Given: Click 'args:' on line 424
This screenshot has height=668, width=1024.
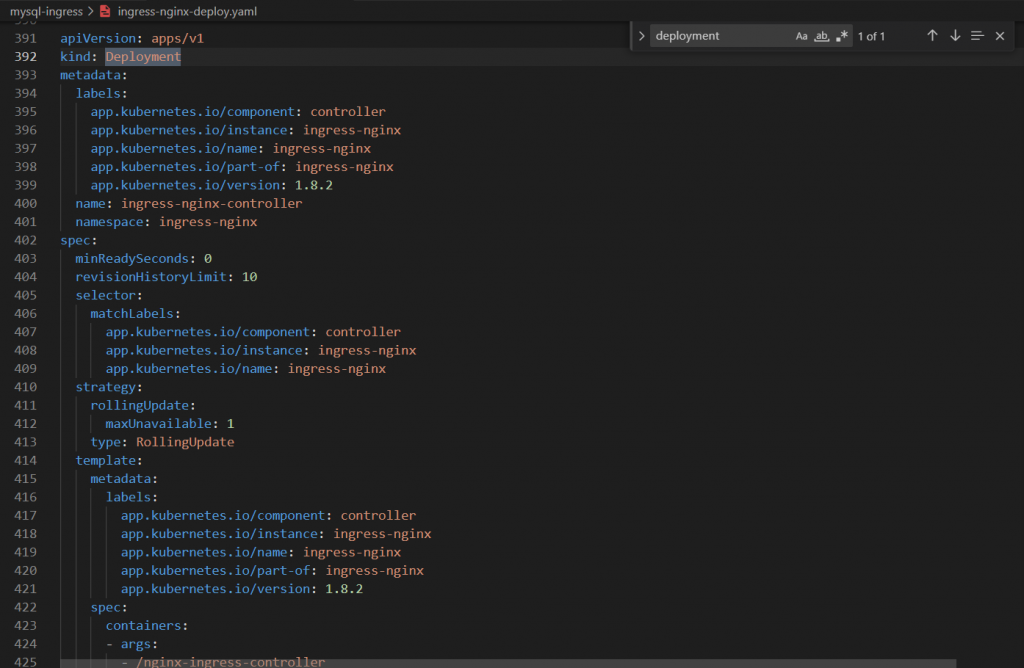Looking at the screenshot, I should click(139, 644).
